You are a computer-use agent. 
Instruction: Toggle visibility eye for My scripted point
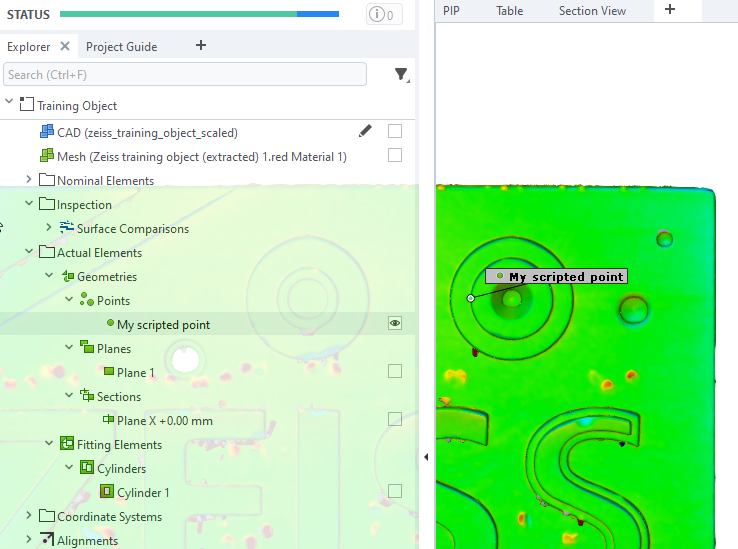pos(395,323)
